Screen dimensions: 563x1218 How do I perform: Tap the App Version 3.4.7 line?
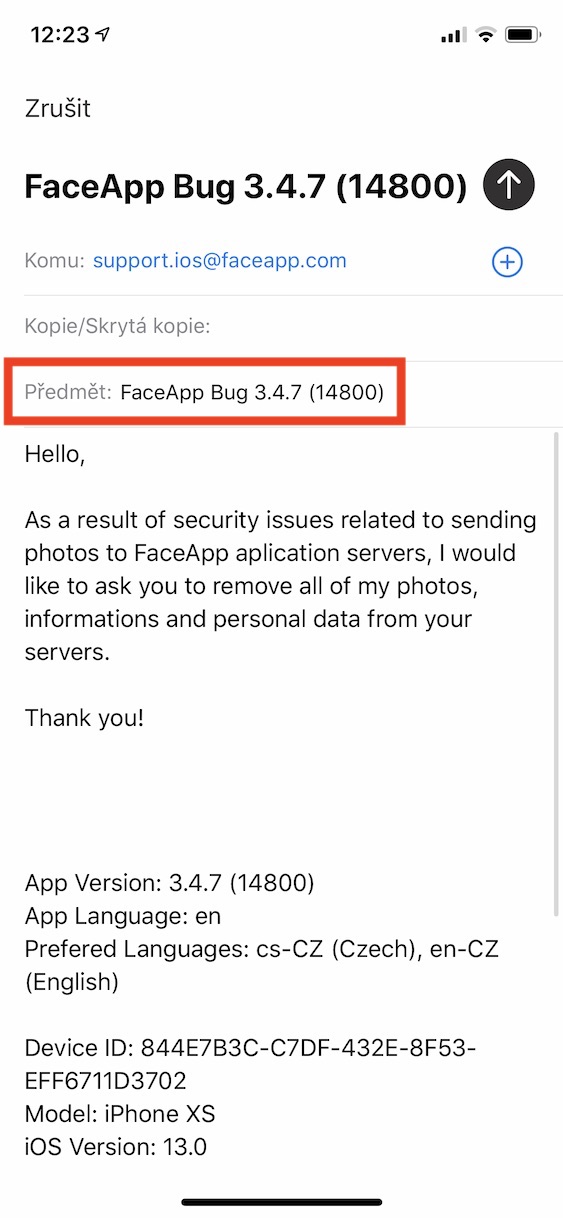point(170,883)
